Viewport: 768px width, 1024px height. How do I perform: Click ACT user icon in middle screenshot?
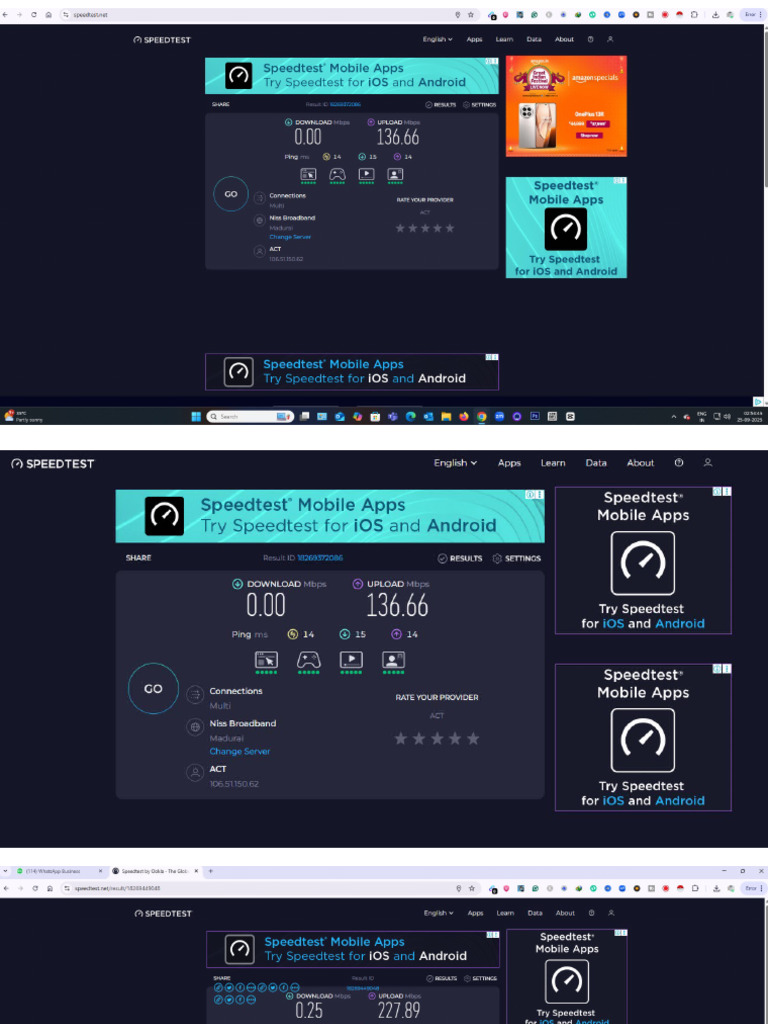195,773
